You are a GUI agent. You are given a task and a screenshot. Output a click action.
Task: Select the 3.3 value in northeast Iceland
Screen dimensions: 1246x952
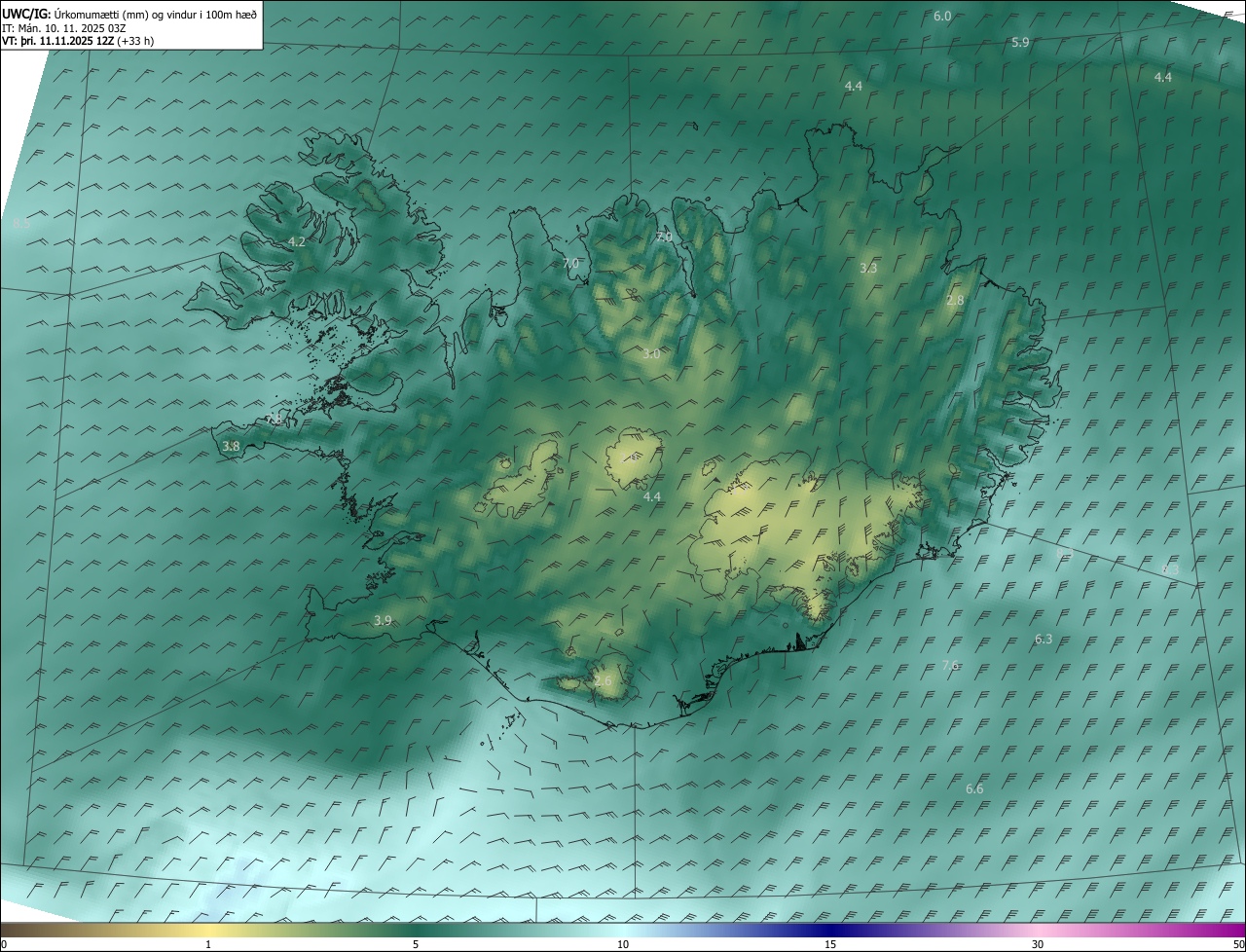(868, 268)
